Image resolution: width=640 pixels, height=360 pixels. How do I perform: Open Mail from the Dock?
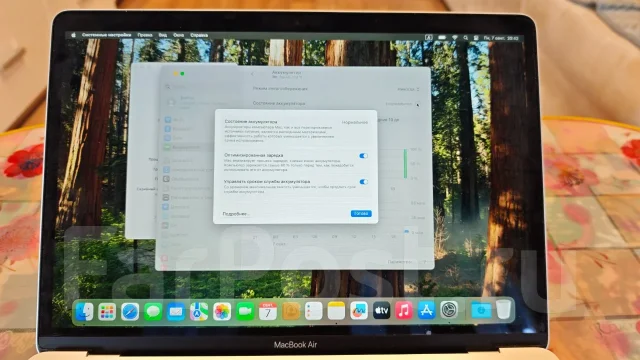[176, 312]
